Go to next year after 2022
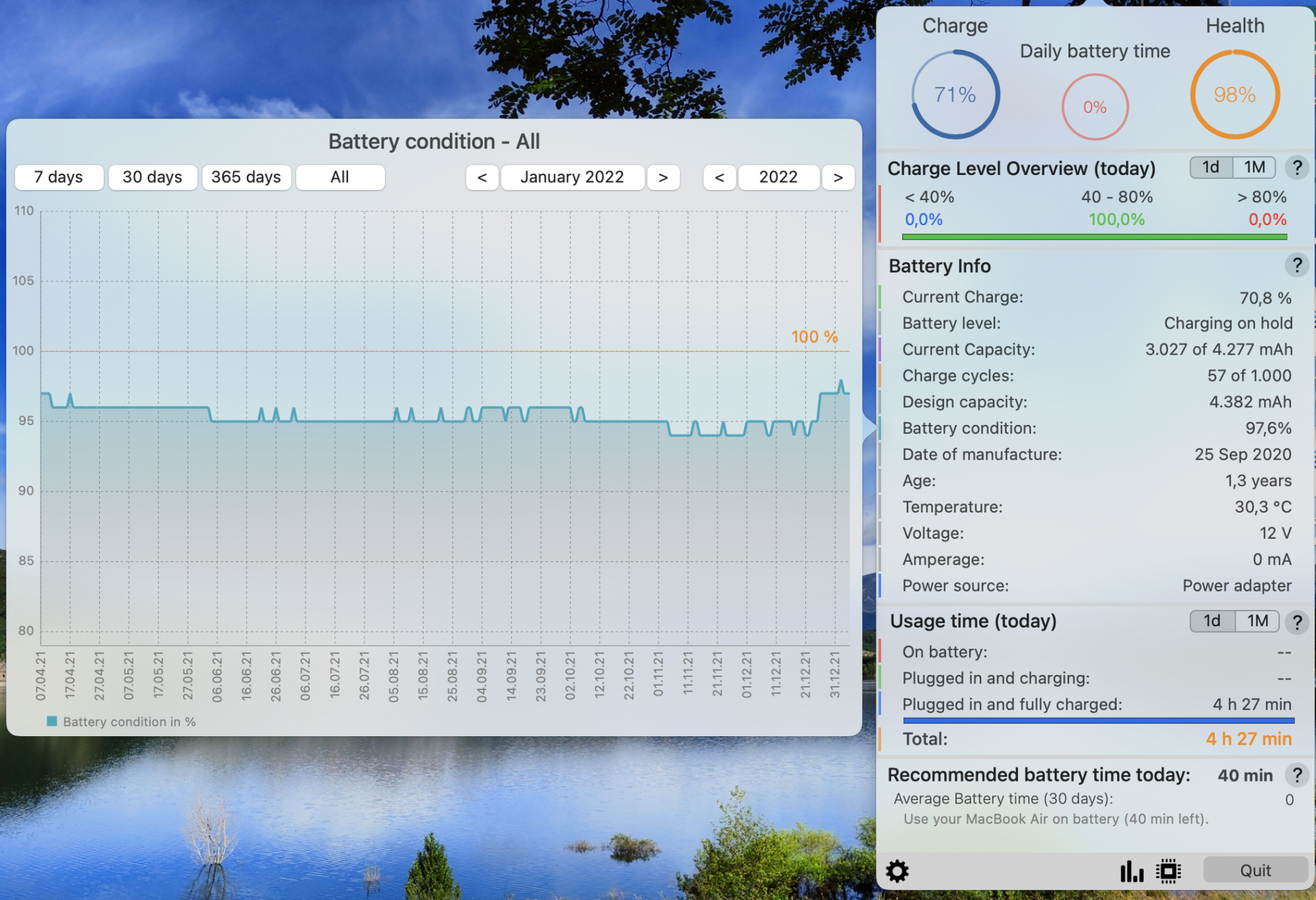 [838, 177]
